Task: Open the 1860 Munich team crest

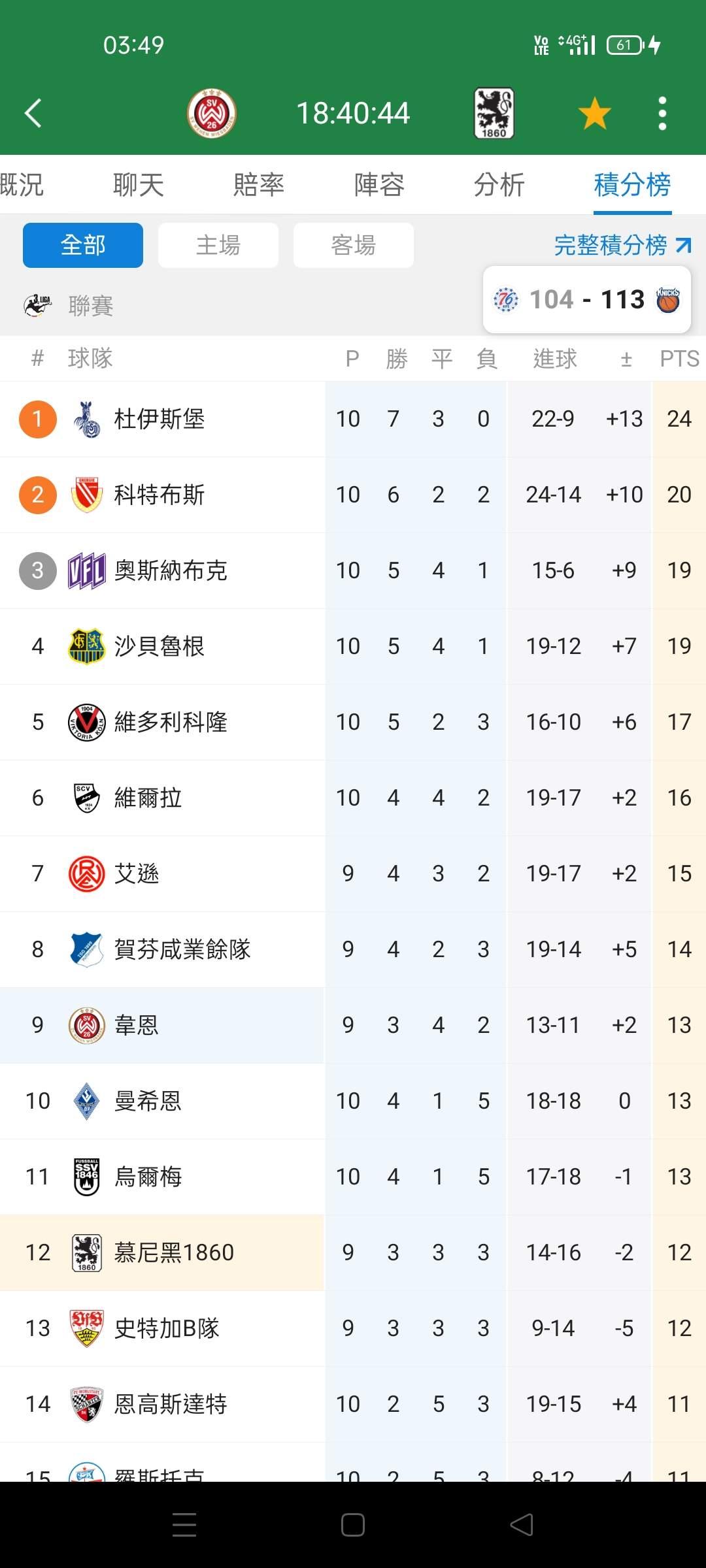Action: pyautogui.click(x=494, y=113)
